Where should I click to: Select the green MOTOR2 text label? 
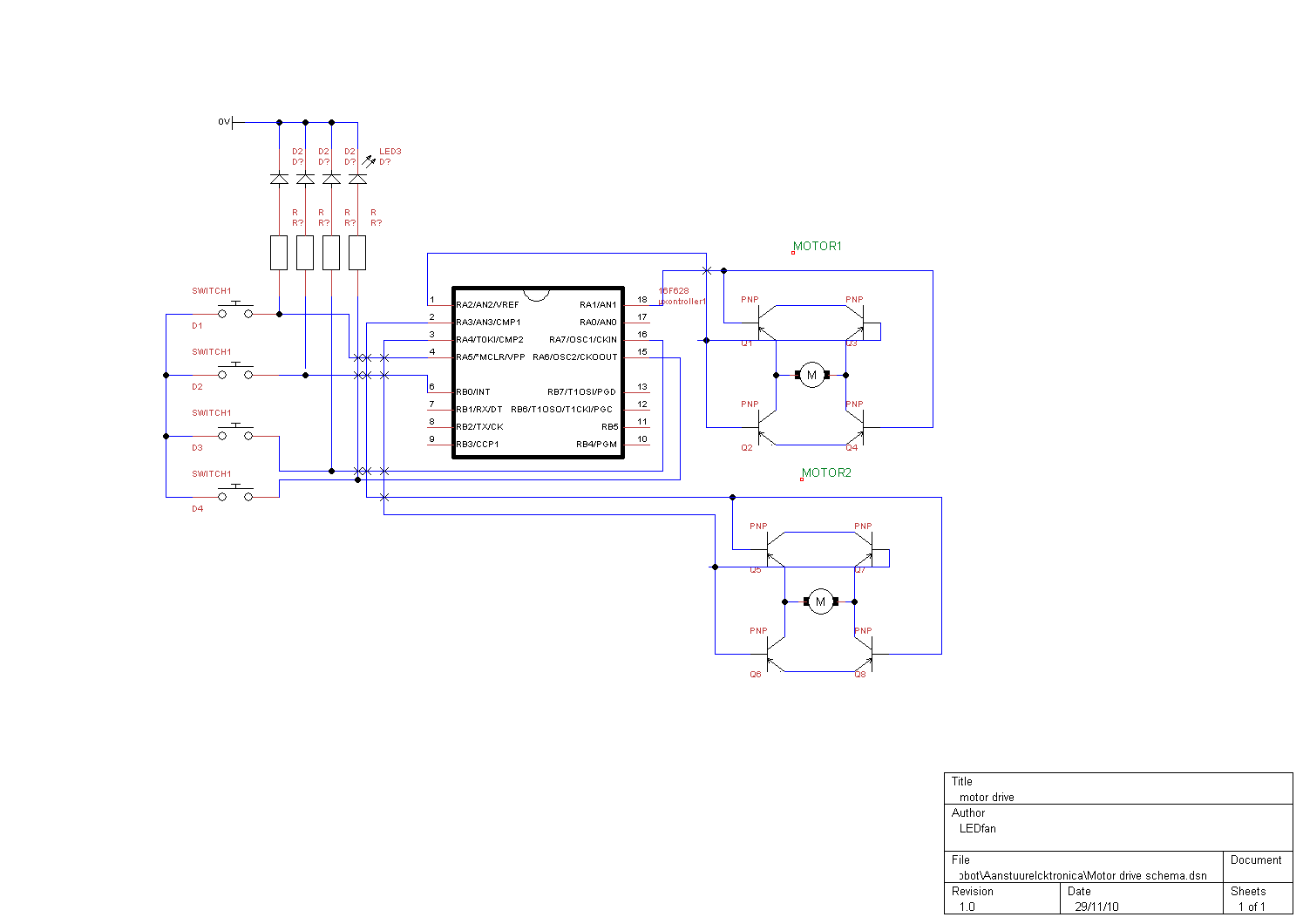coord(826,473)
